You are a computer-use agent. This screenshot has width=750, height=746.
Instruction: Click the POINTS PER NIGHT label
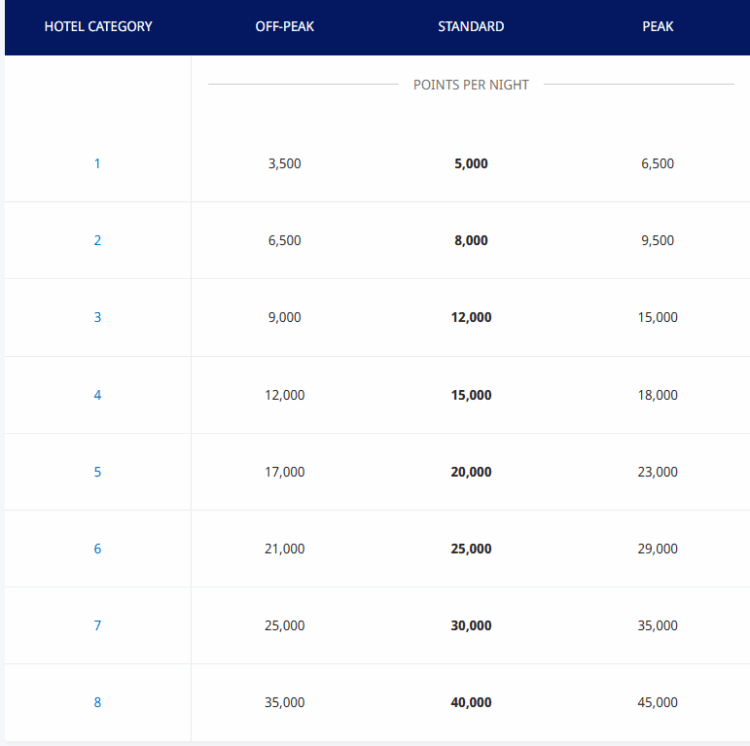[x=471, y=85]
